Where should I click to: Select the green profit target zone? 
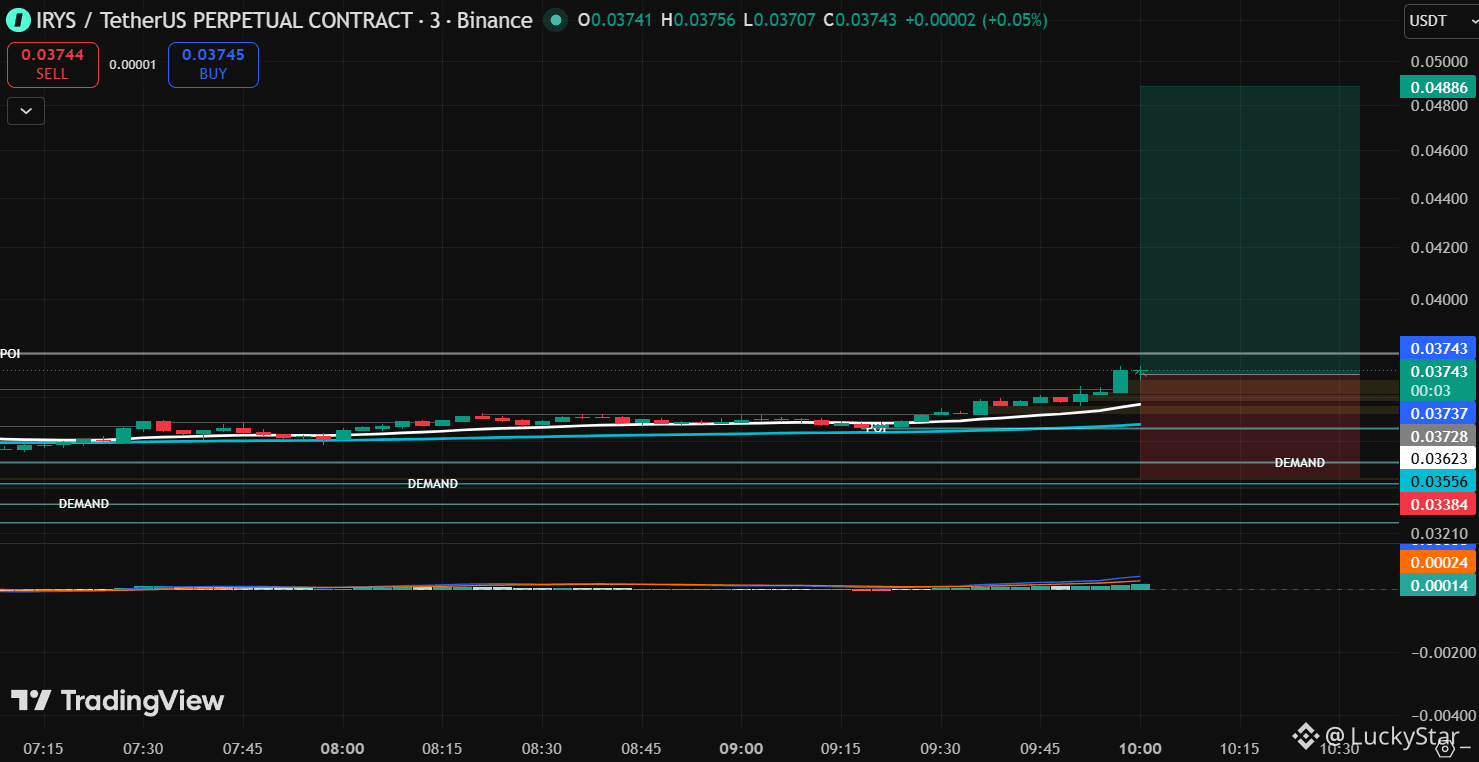(1249, 230)
